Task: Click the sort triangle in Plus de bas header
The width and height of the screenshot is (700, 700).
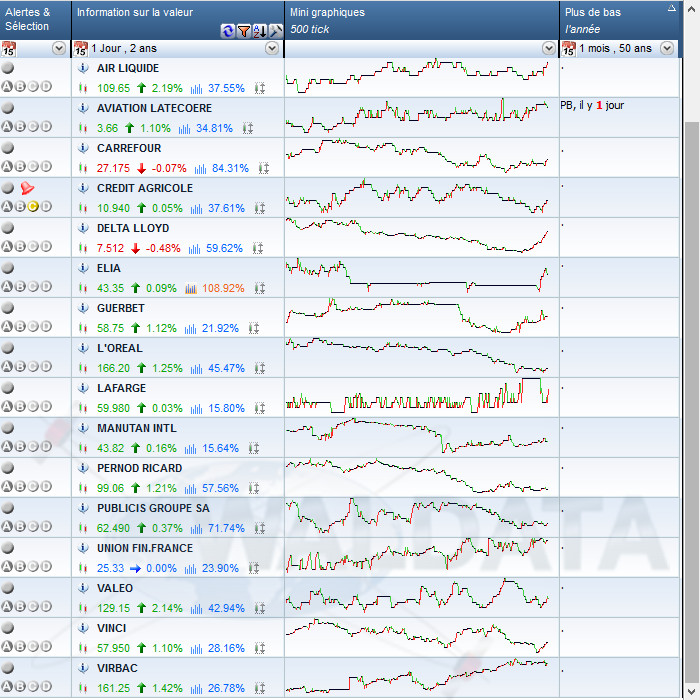Action: (x=672, y=8)
